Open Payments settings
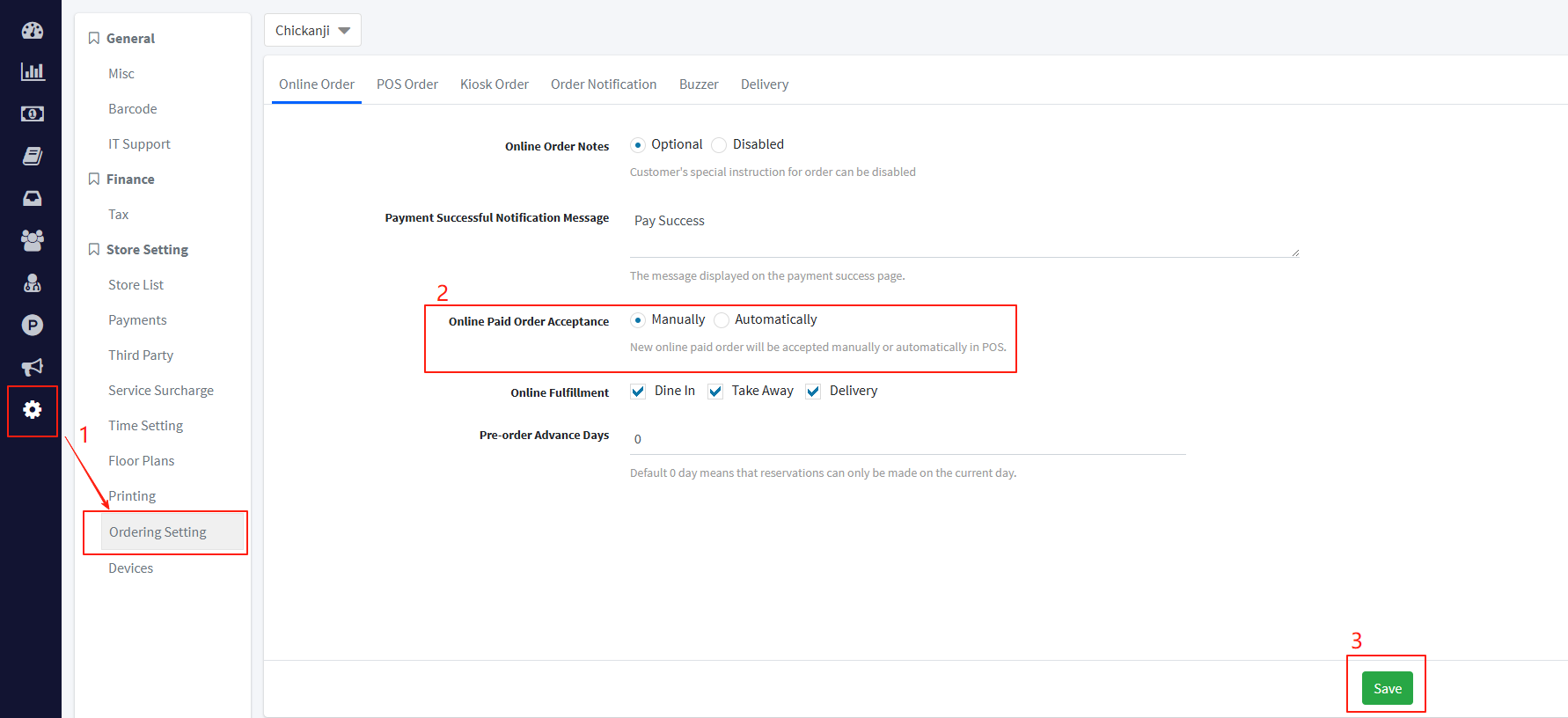Screen dimensions: 1568x718 [137, 319]
